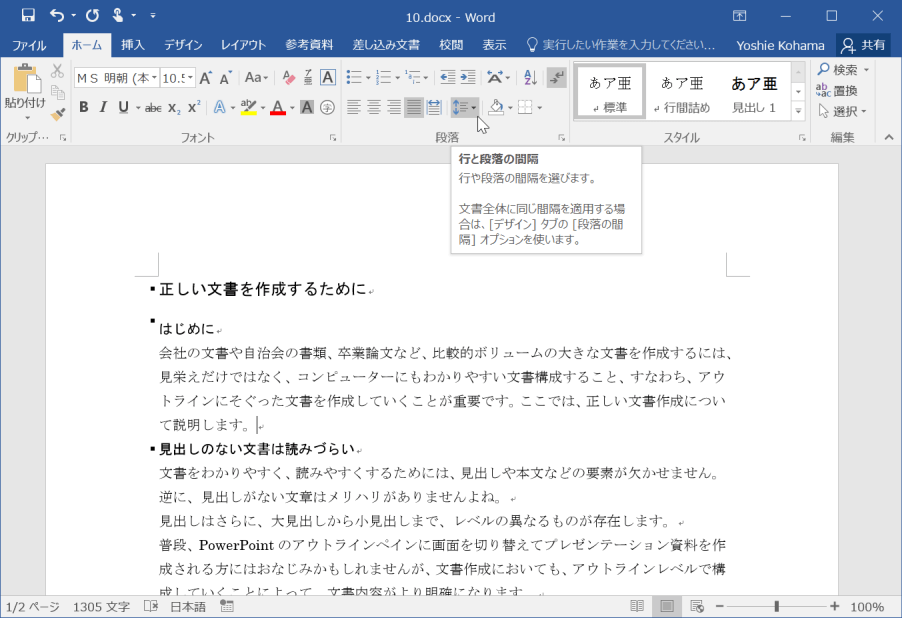Viewport: 902px width, 618px height.
Task: Sort text A to Z
Action: click(x=530, y=77)
